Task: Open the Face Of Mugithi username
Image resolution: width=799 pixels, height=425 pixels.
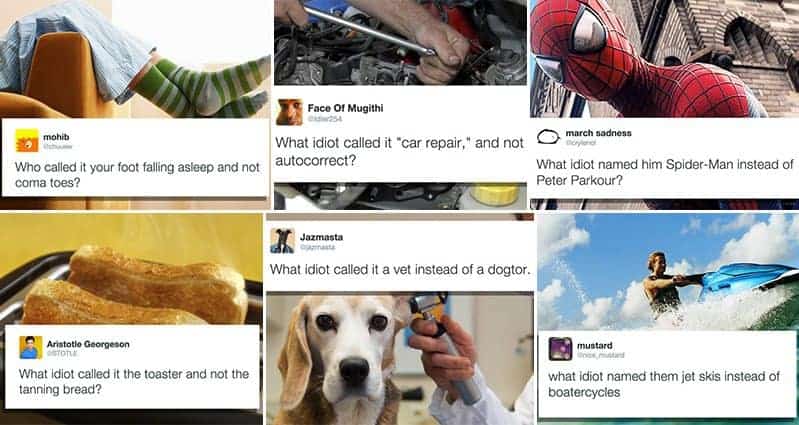Action: coord(345,108)
